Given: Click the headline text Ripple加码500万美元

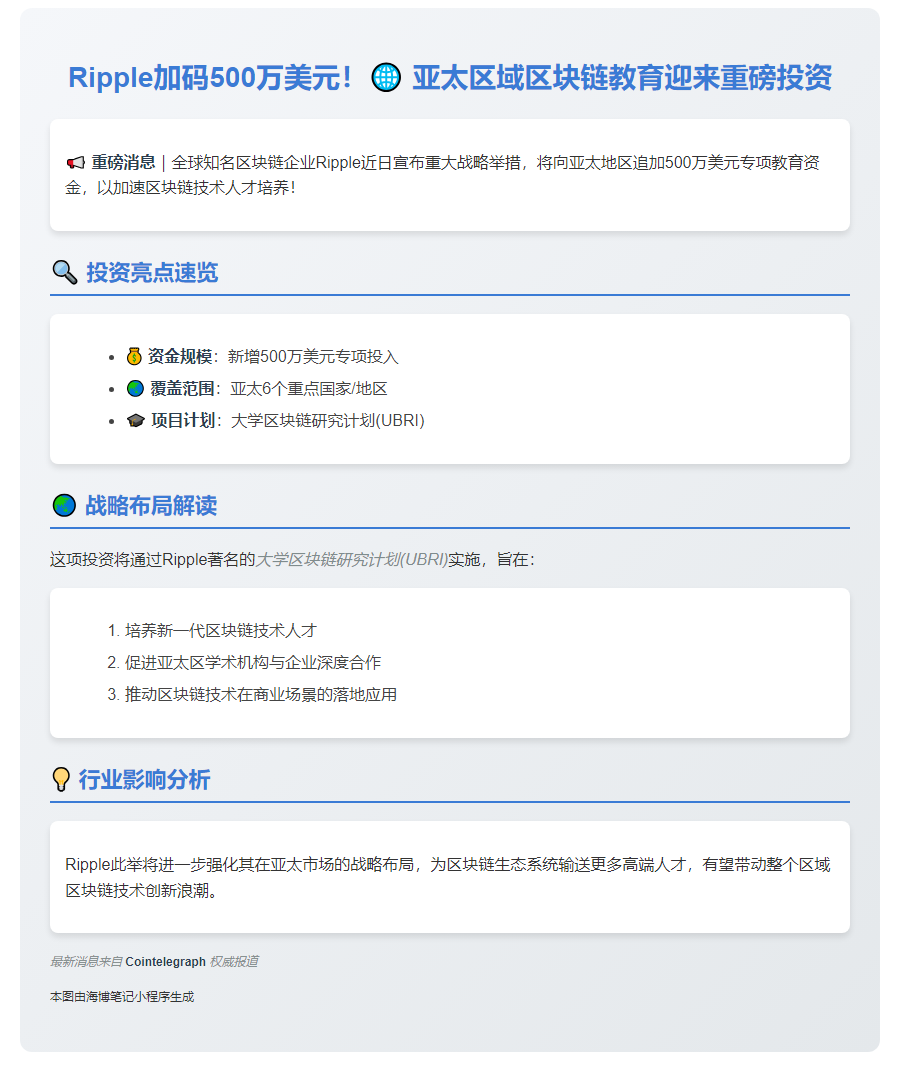Looking at the screenshot, I should [210, 77].
